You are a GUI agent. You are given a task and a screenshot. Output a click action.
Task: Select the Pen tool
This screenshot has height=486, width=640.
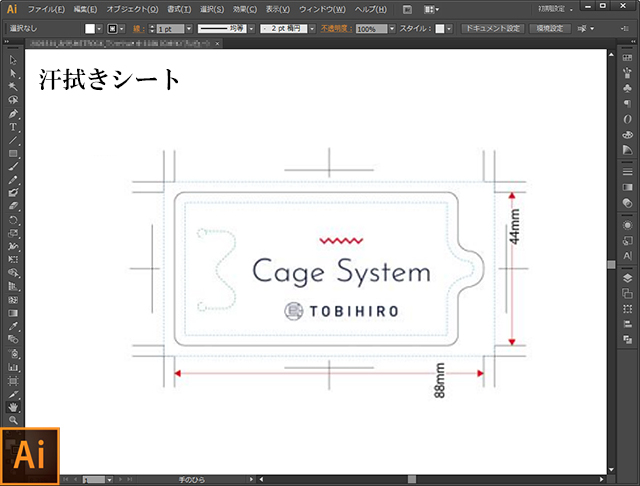14,114
